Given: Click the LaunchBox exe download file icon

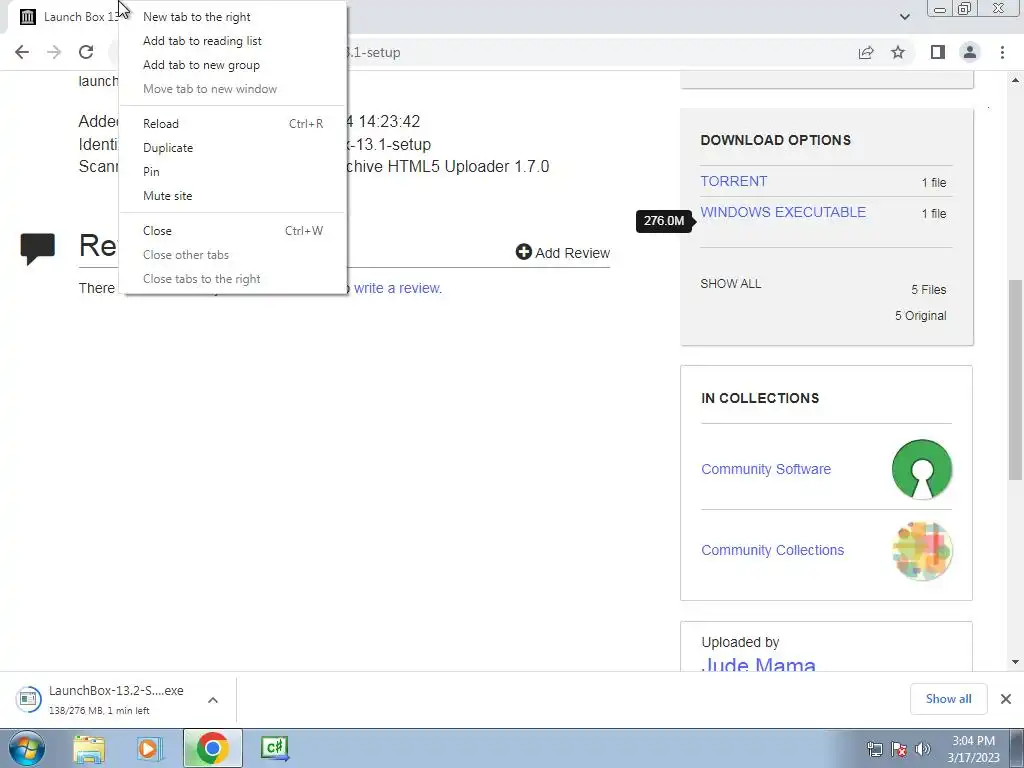Looking at the screenshot, I should (28, 699).
